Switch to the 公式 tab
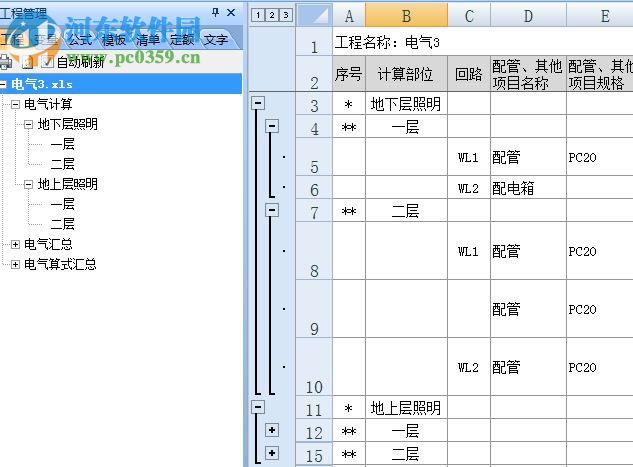Image resolution: width=633 pixels, height=467 pixels. pos(80,40)
